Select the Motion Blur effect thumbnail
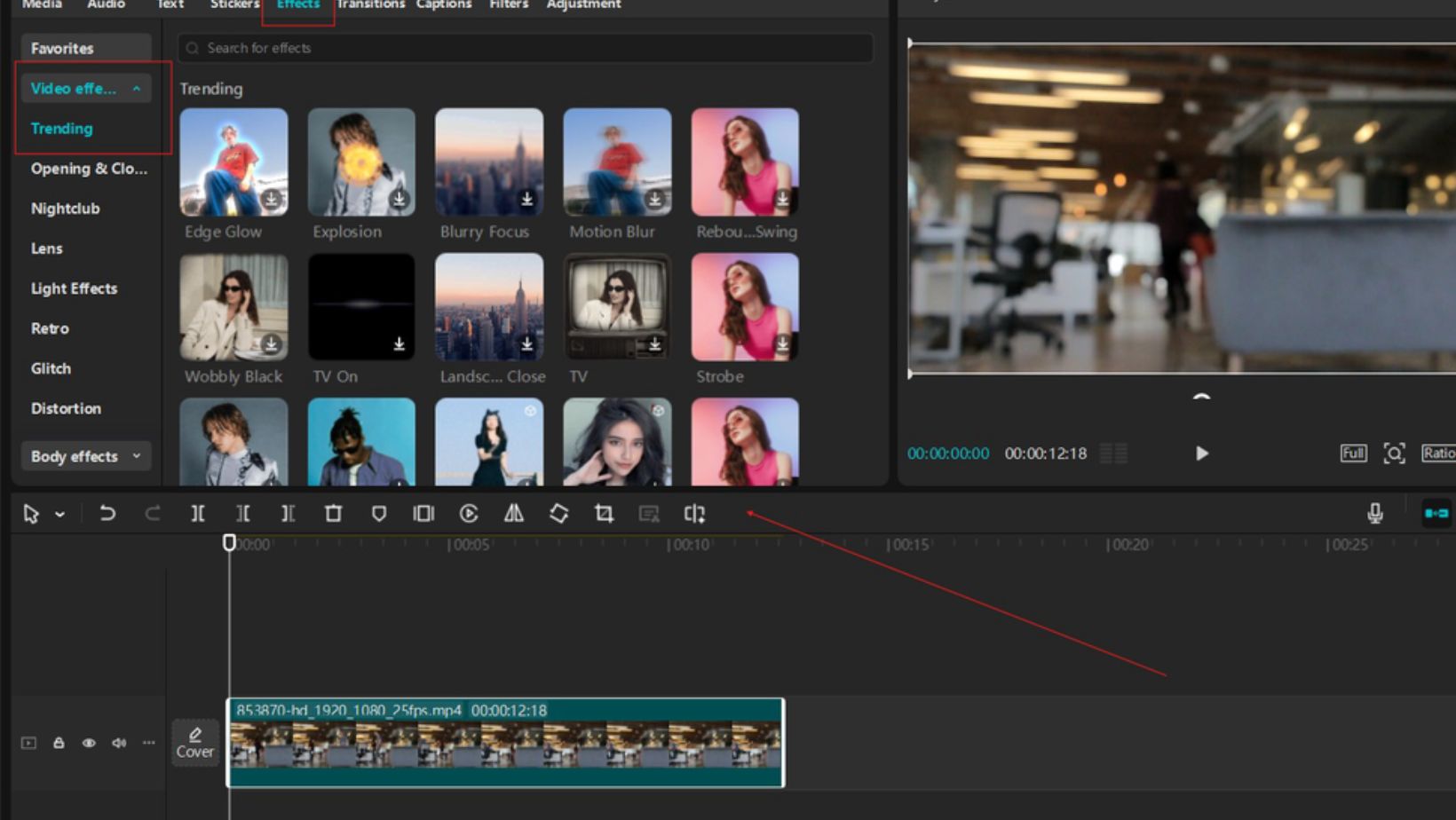1456x820 pixels. (617, 162)
